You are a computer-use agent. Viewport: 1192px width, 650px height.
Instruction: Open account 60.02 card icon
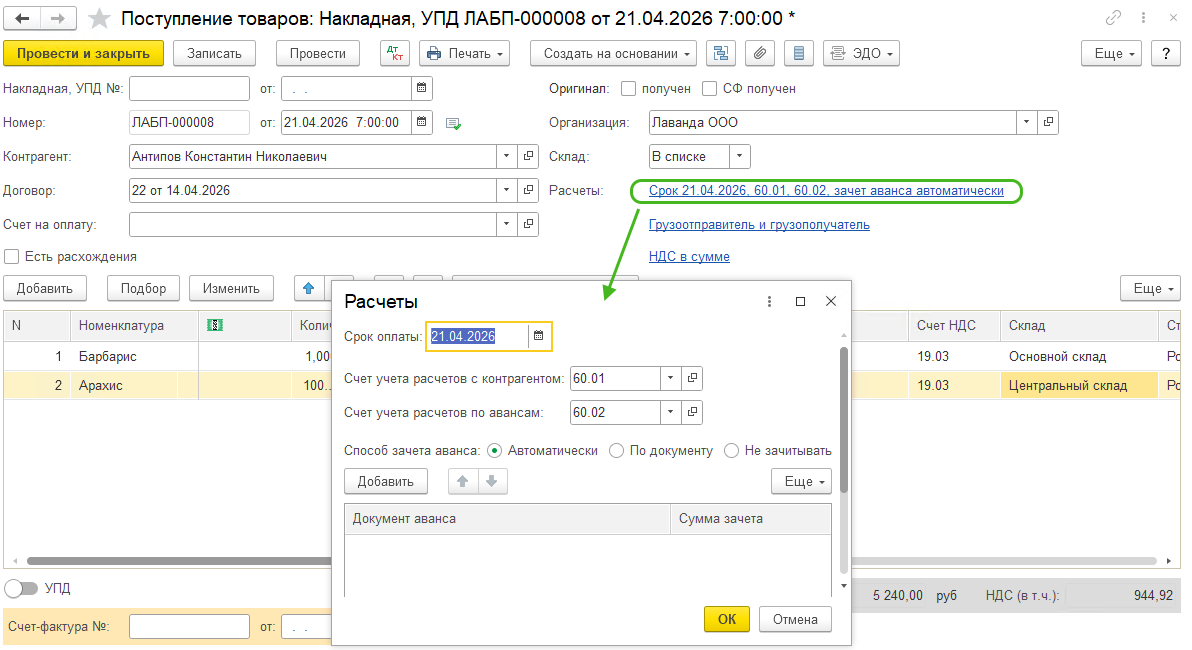pyautogui.click(x=692, y=412)
